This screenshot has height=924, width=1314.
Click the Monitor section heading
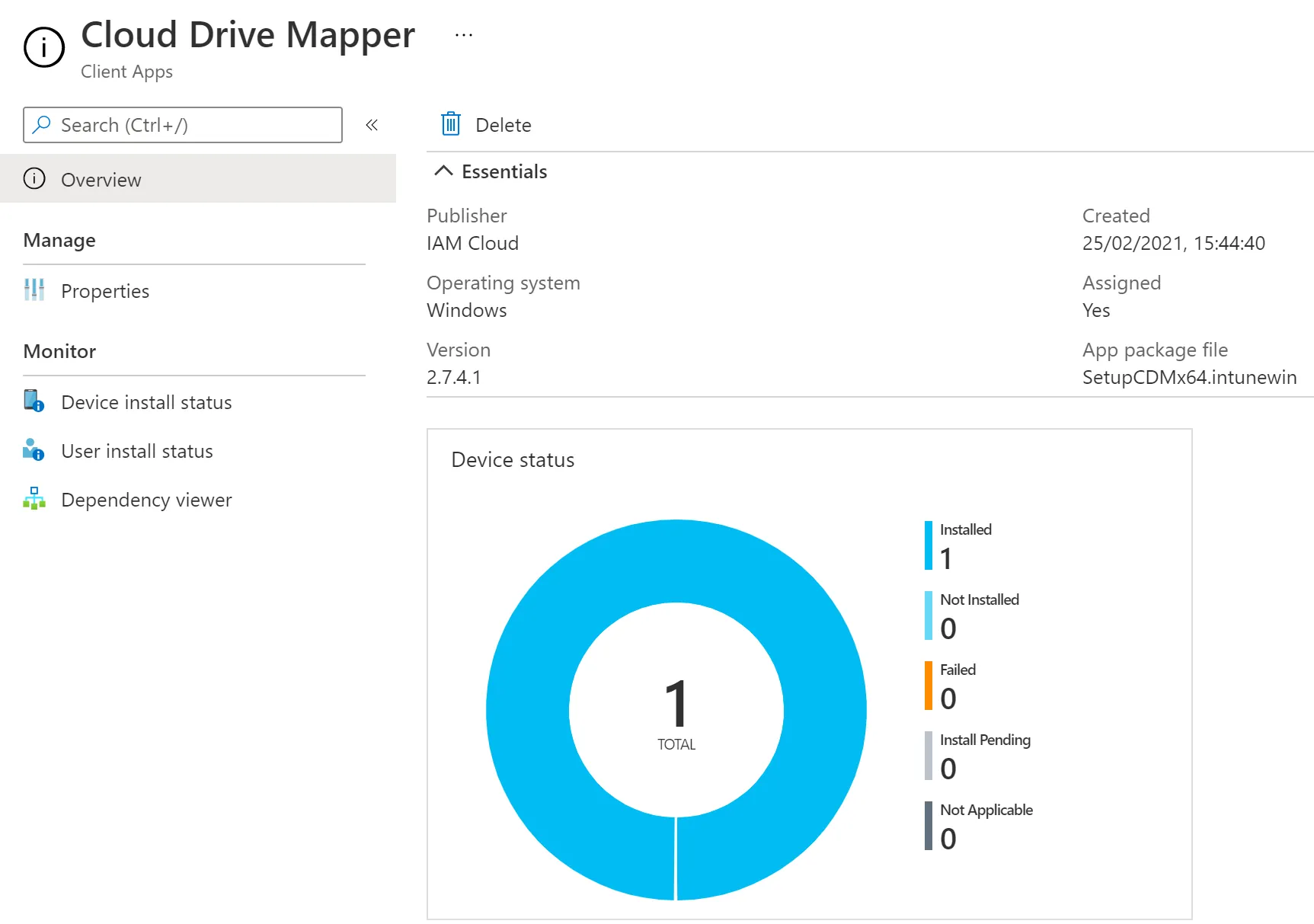coord(59,351)
